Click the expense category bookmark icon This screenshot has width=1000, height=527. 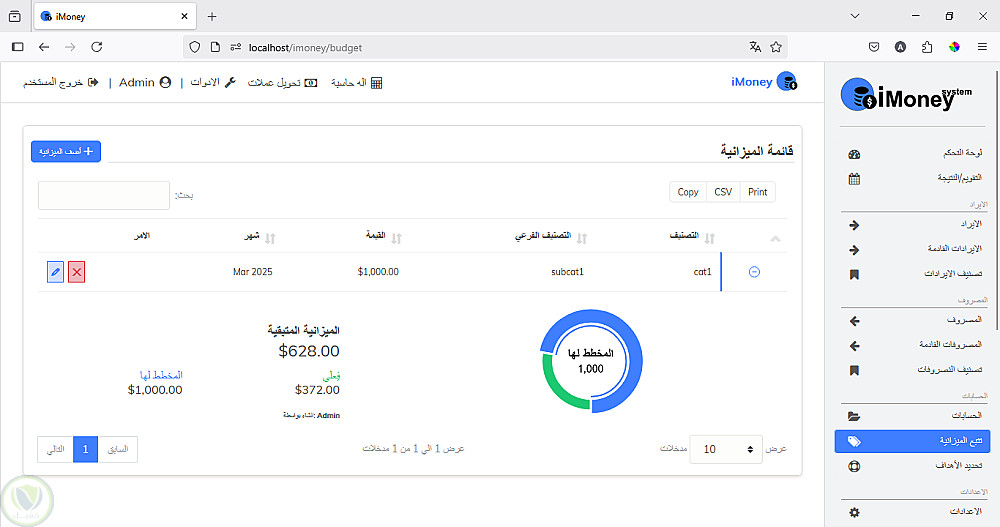(854, 370)
